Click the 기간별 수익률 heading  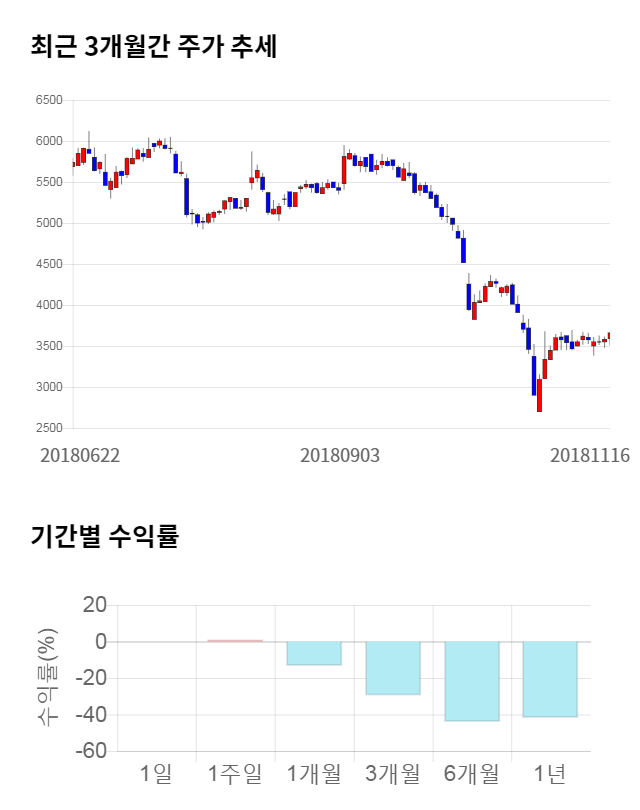(104, 536)
